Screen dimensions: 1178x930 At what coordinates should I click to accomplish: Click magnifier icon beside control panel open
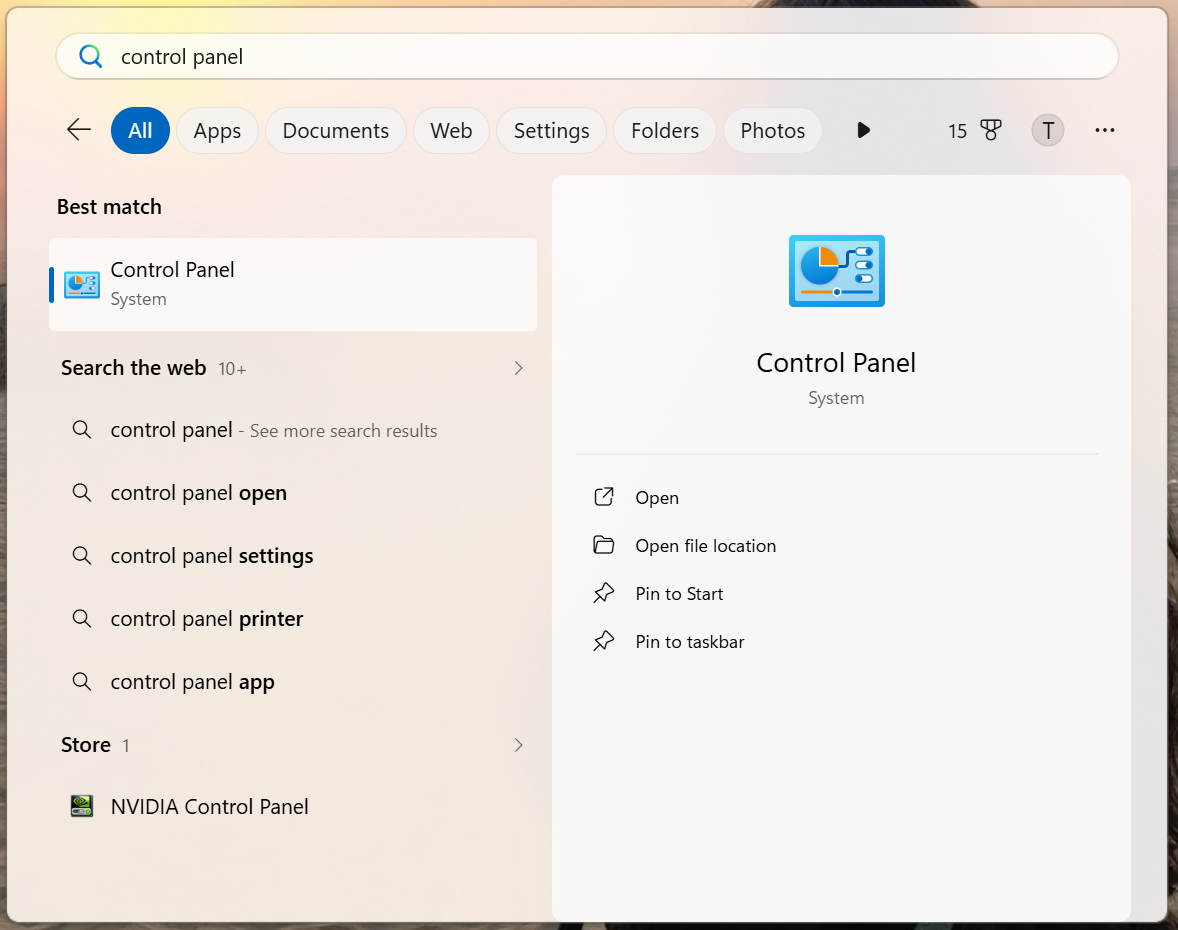(82, 493)
